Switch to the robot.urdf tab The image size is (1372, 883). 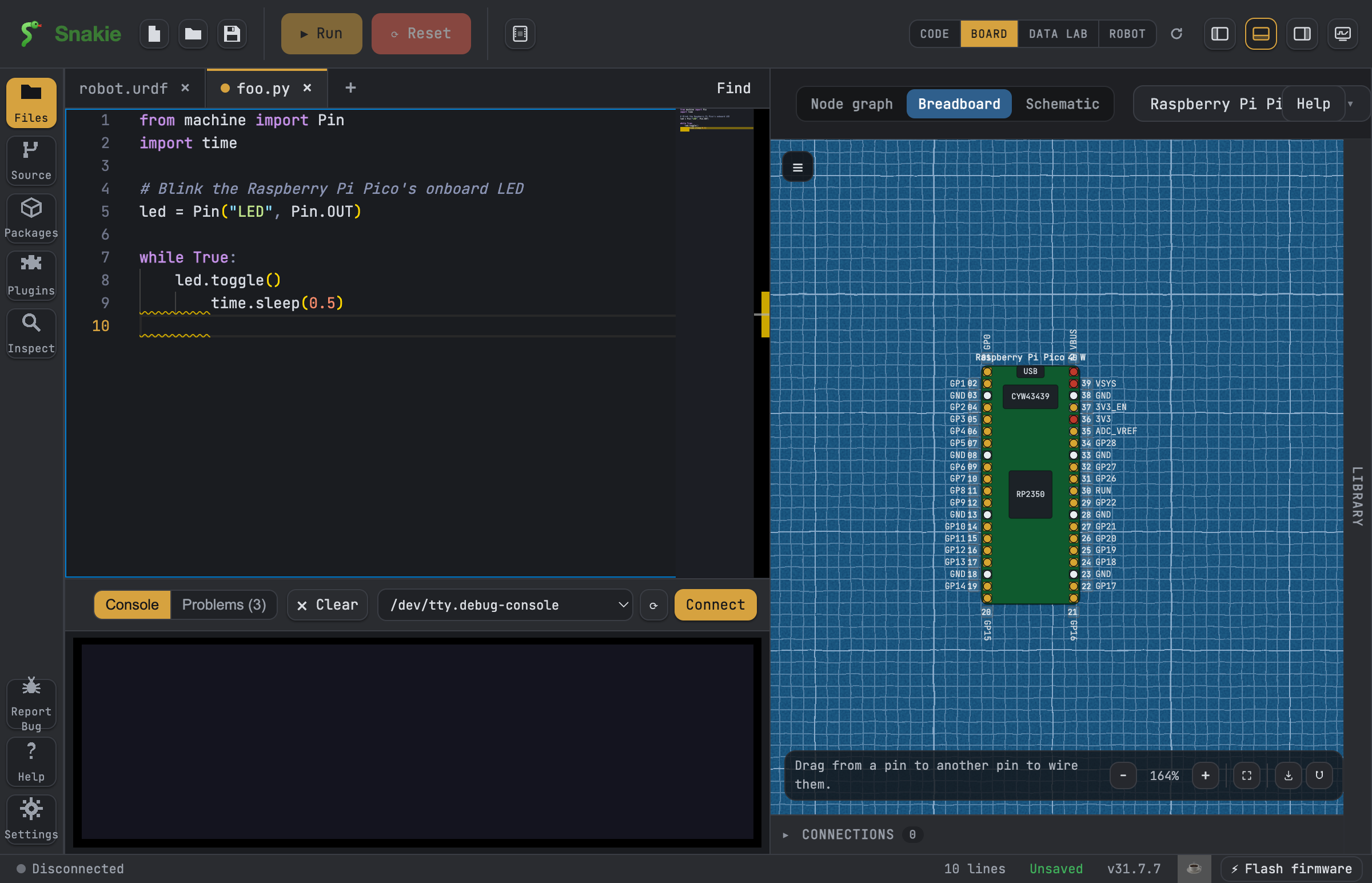point(123,88)
